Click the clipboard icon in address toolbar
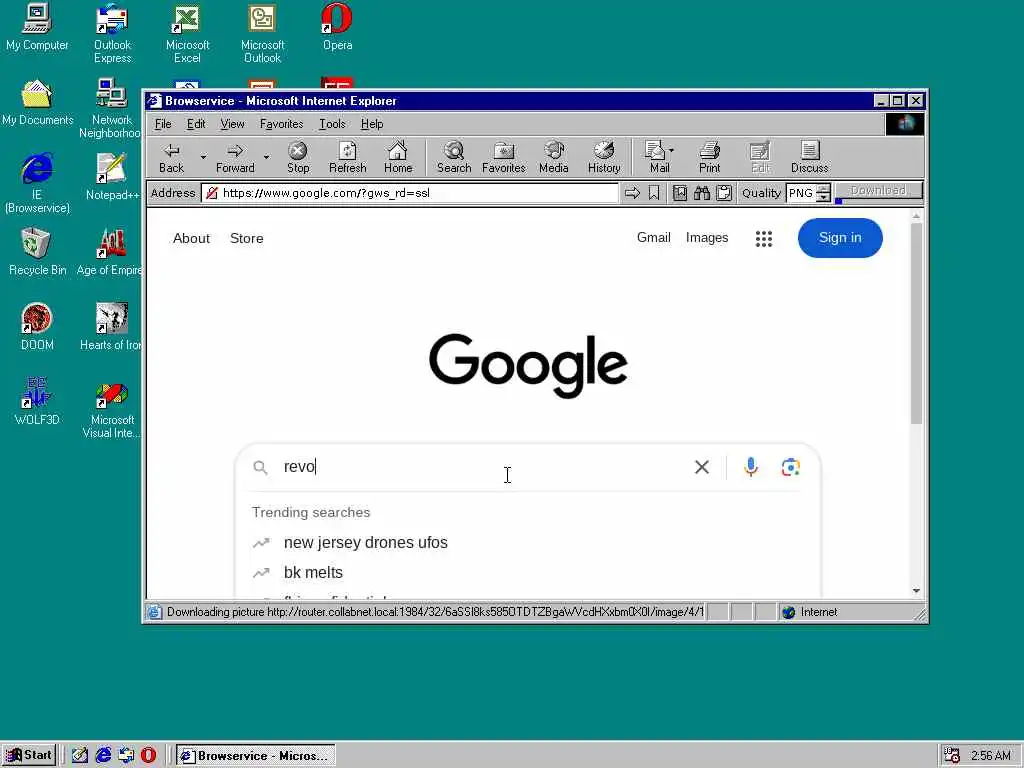1024x768 pixels. (x=724, y=193)
